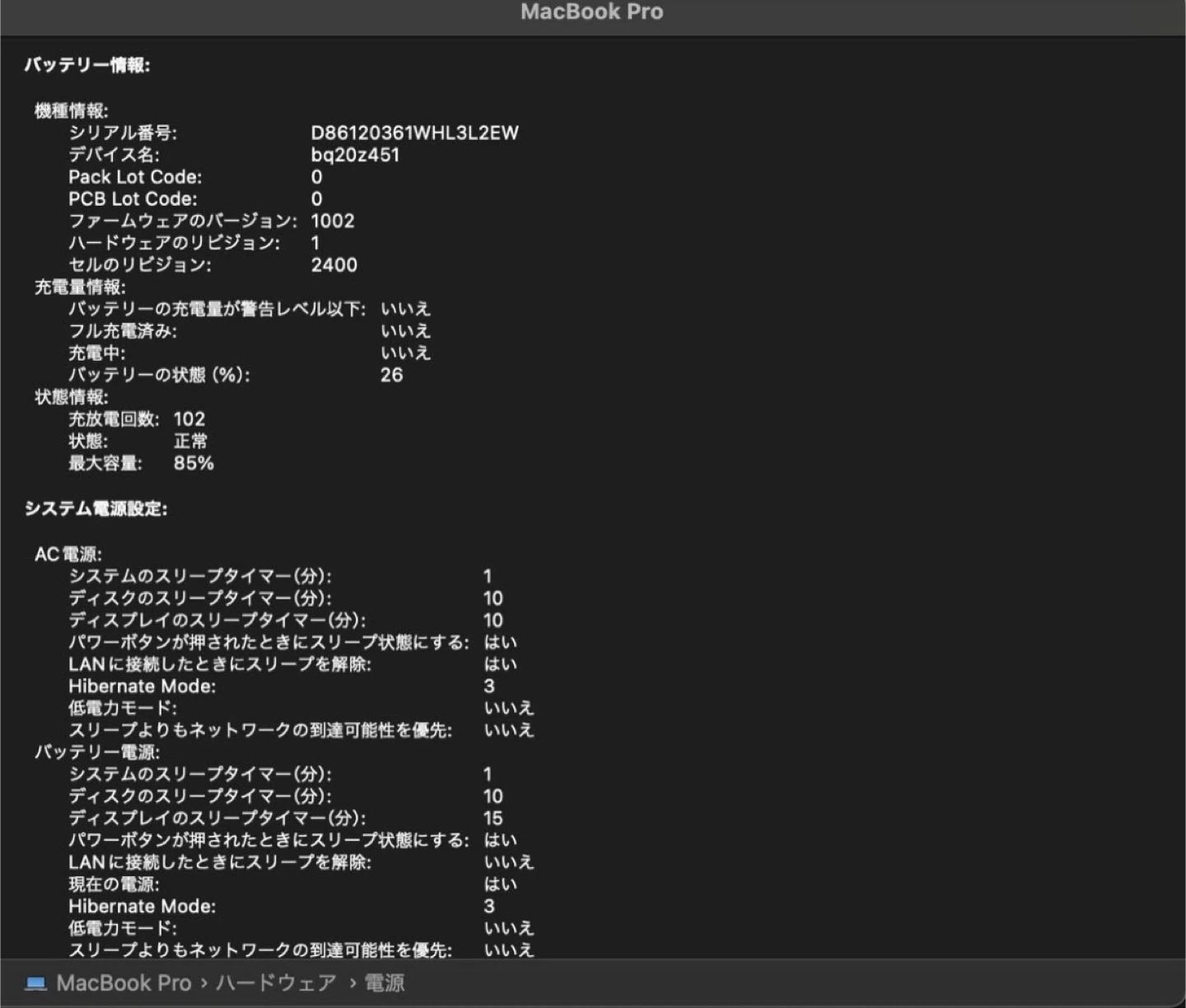Click the MacBook Pro window title
1186x1008 pixels.
tap(591, 12)
